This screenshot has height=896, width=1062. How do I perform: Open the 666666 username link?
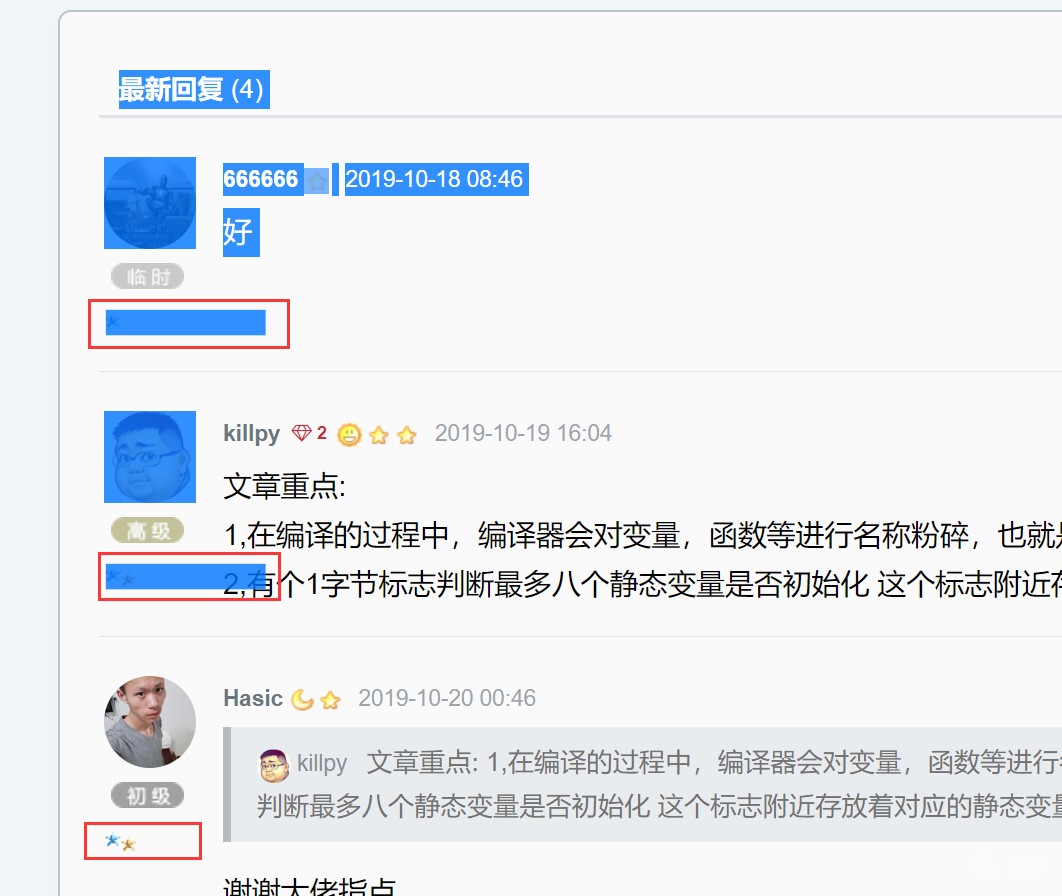tap(261, 179)
